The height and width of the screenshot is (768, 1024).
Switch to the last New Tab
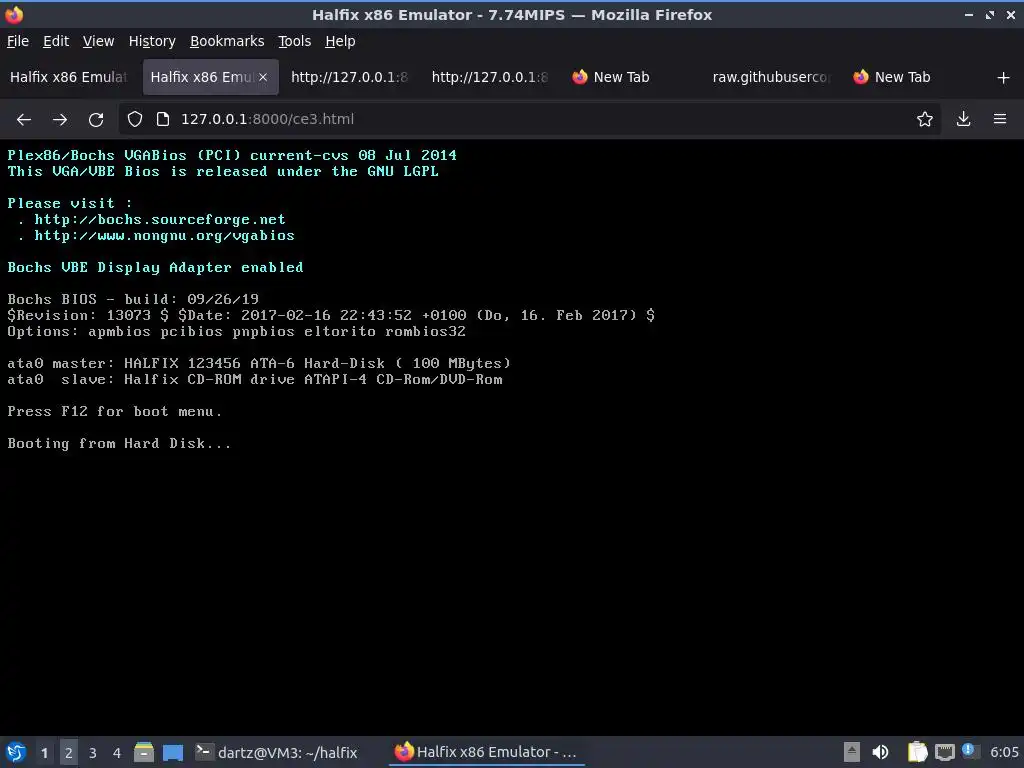point(912,77)
